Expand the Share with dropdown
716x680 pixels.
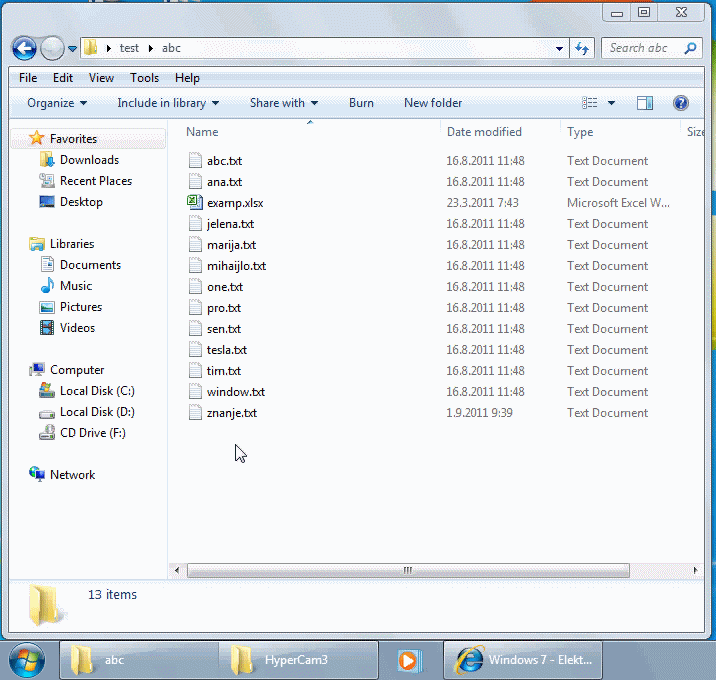(283, 103)
